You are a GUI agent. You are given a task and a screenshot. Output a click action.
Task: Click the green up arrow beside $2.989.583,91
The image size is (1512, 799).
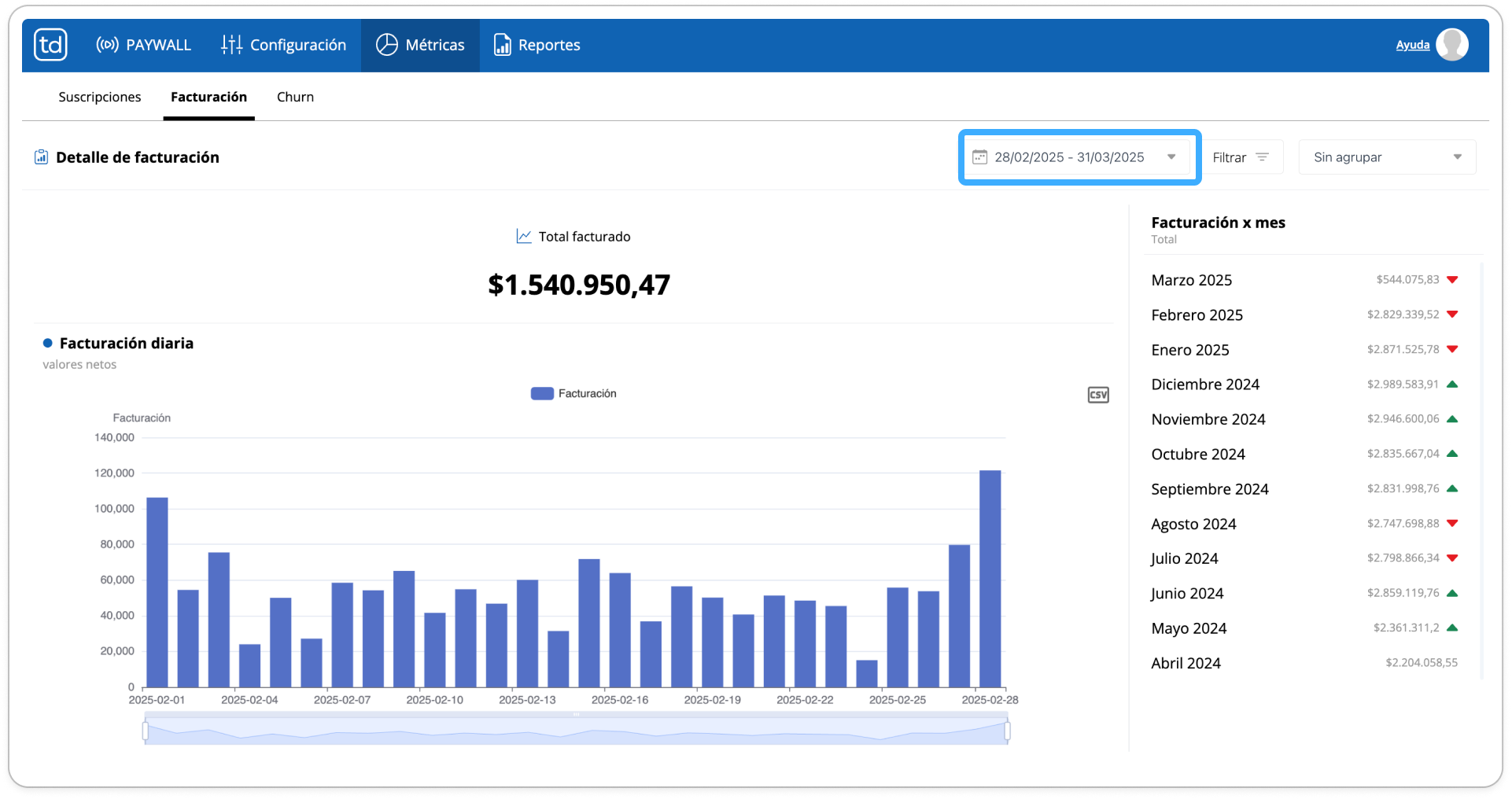click(1452, 384)
